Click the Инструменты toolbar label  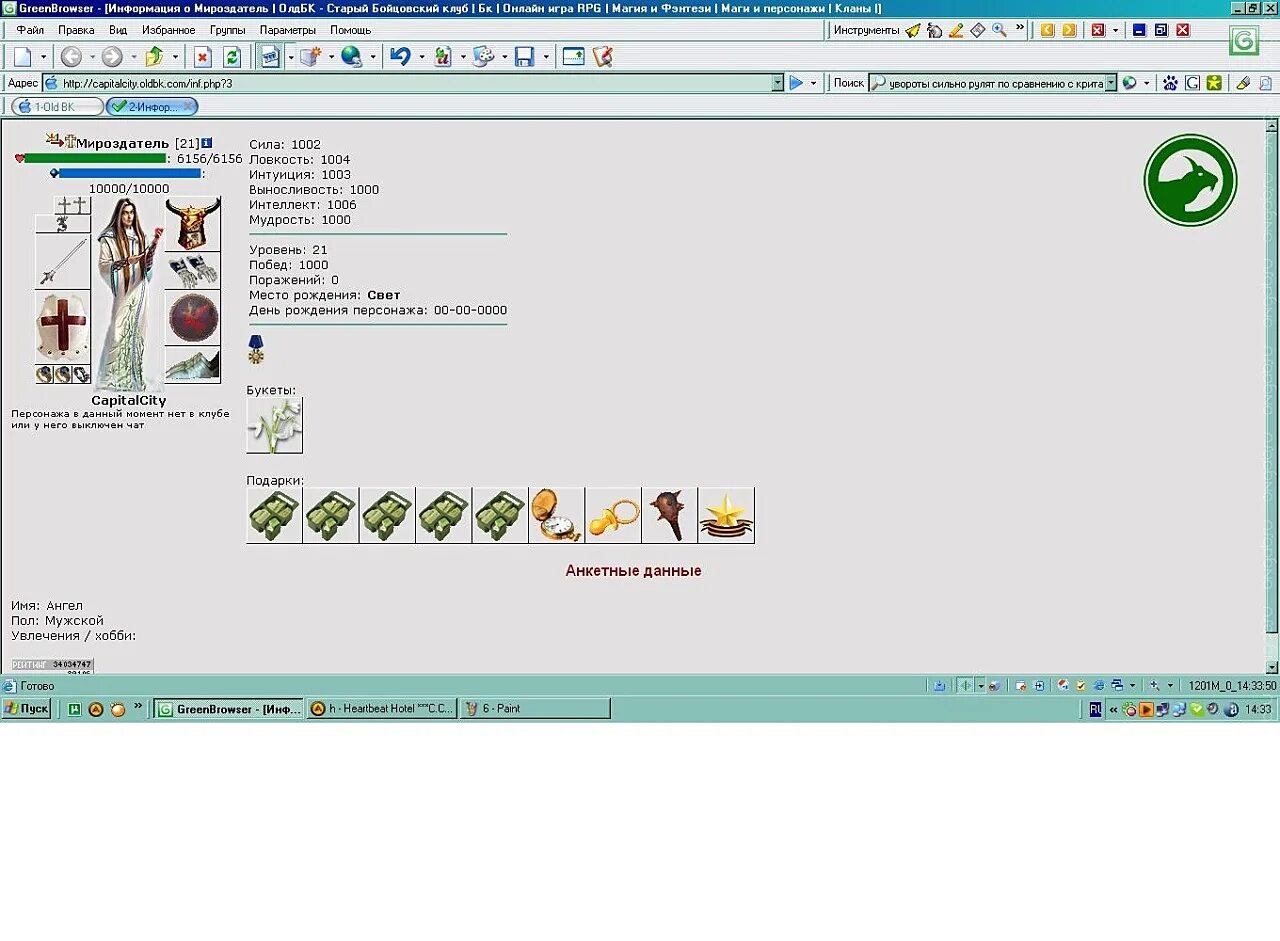click(x=866, y=30)
